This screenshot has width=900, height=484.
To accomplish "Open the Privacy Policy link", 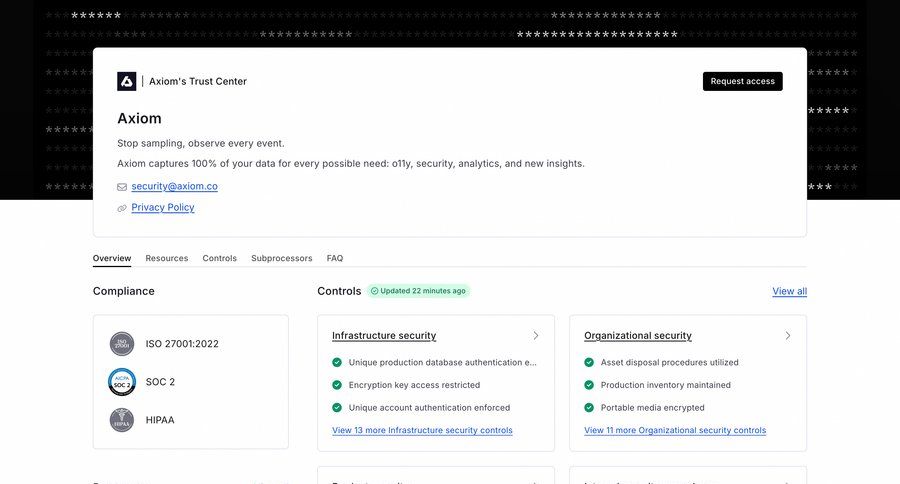I will (163, 207).
